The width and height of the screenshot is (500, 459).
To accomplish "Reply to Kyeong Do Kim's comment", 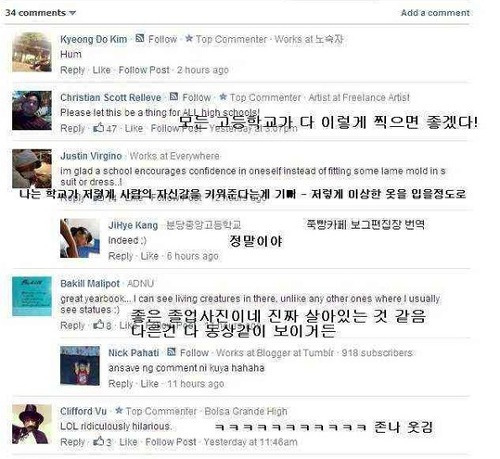I will coord(73,70).
